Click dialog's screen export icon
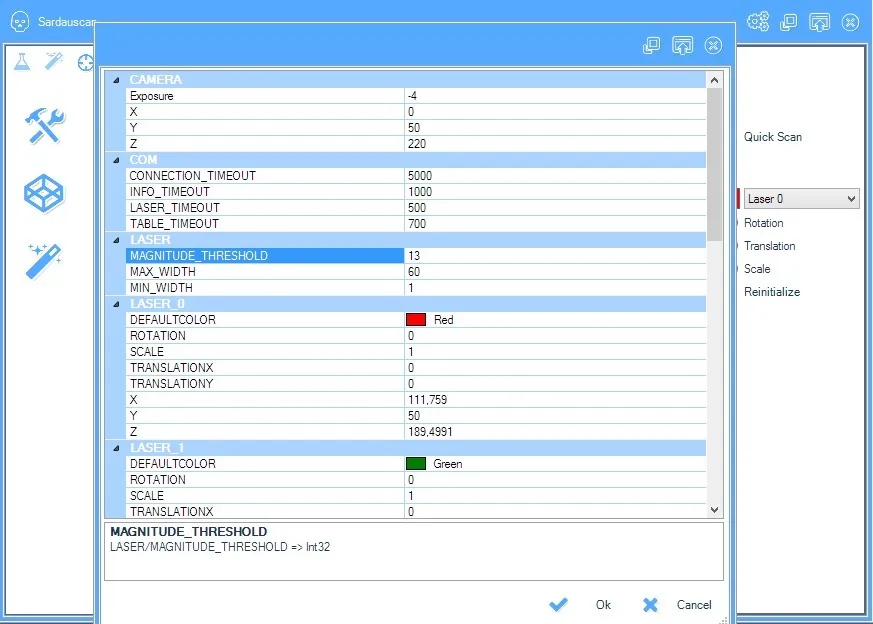This screenshot has height=624, width=873. [x=683, y=45]
